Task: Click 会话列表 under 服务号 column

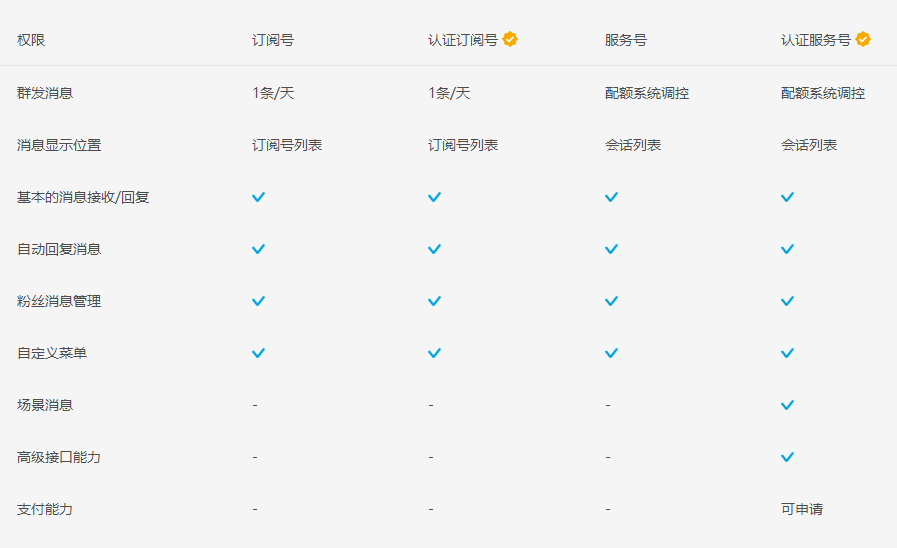Action: [x=633, y=145]
